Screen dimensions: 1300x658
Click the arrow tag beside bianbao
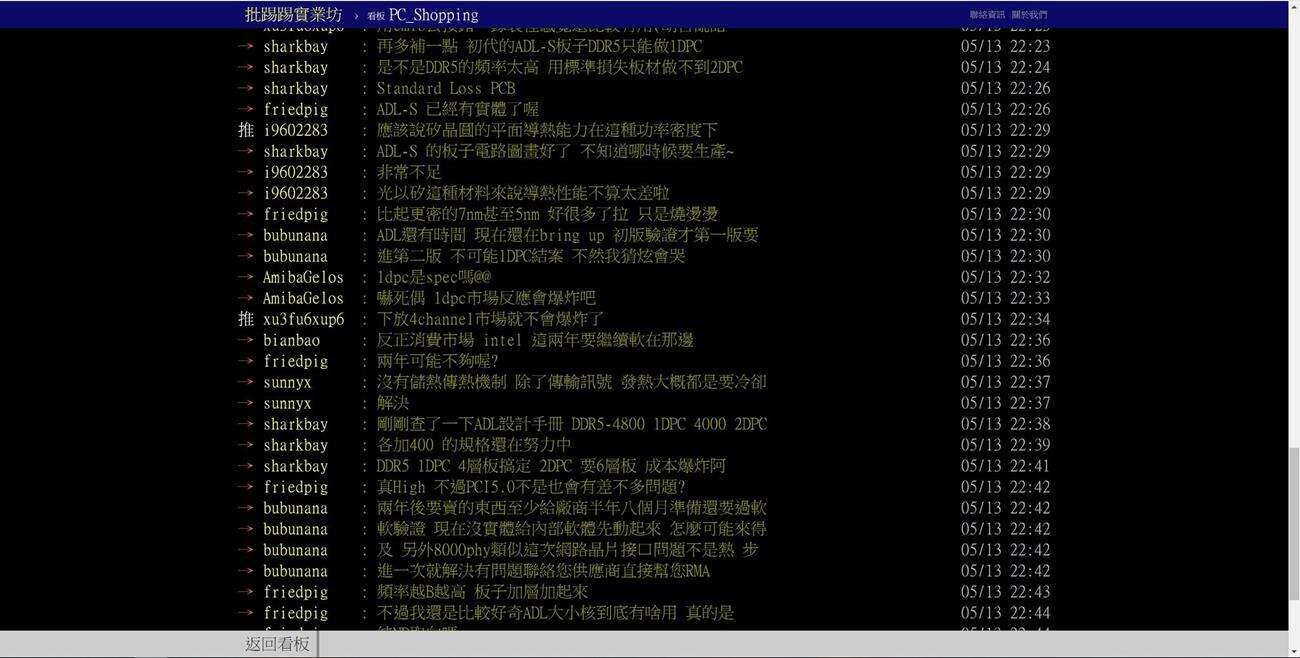246,340
